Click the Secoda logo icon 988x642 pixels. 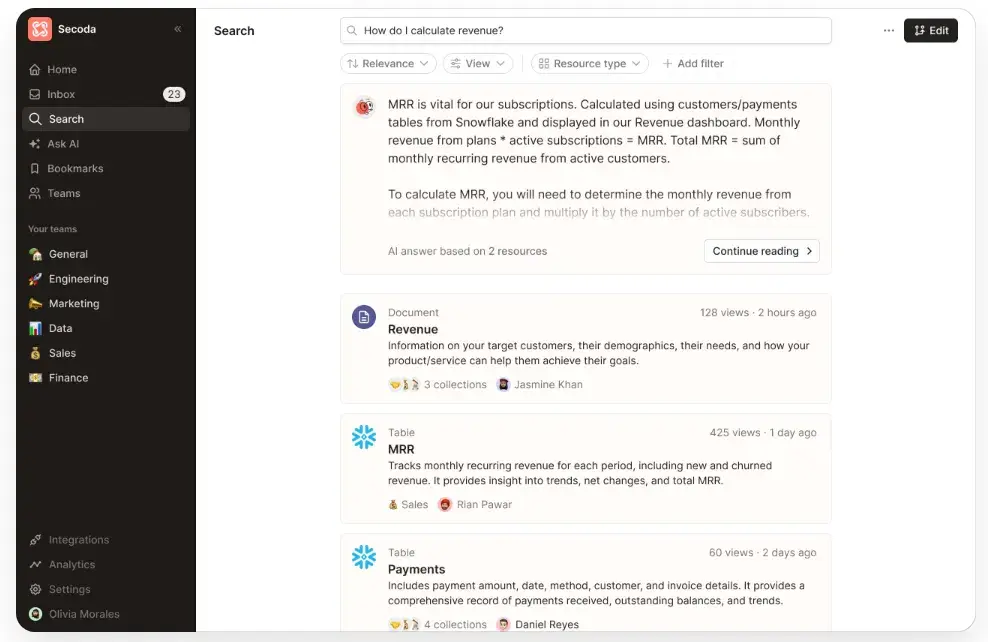40,30
